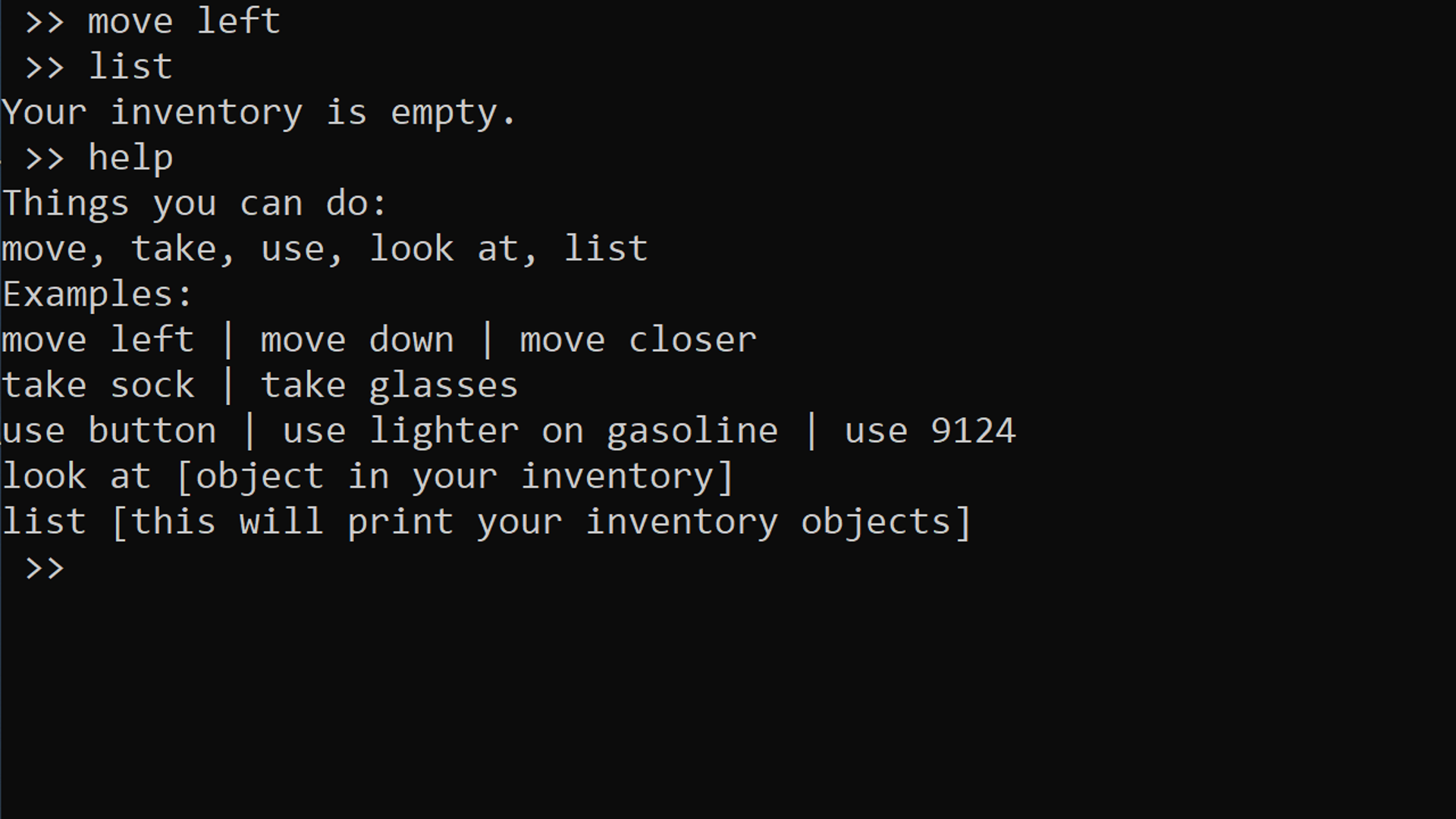The image size is (1456, 819).
Task: Click the 'use lighter on gasoline' example
Action: click(530, 431)
